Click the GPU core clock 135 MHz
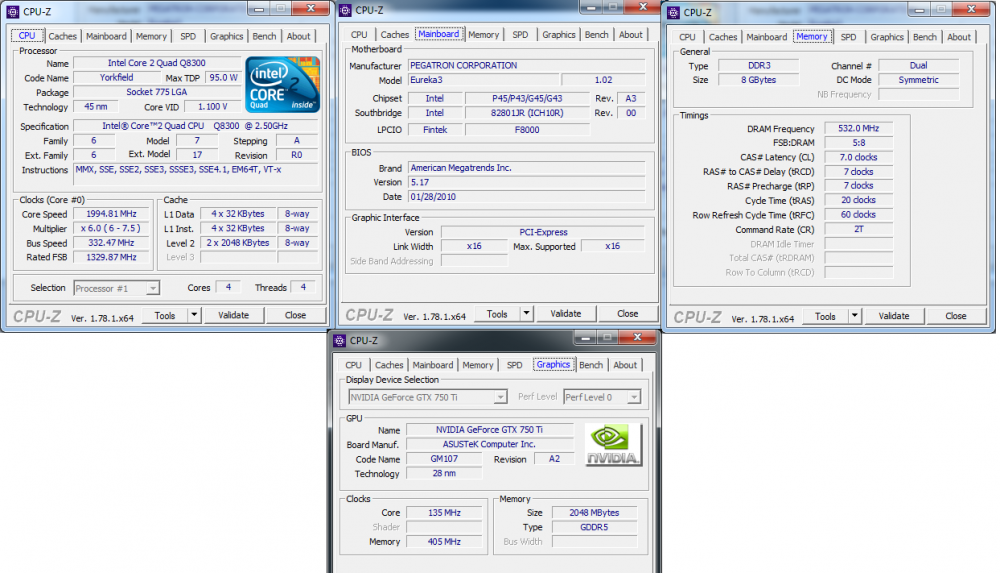The height and width of the screenshot is (573, 1000). (x=444, y=512)
